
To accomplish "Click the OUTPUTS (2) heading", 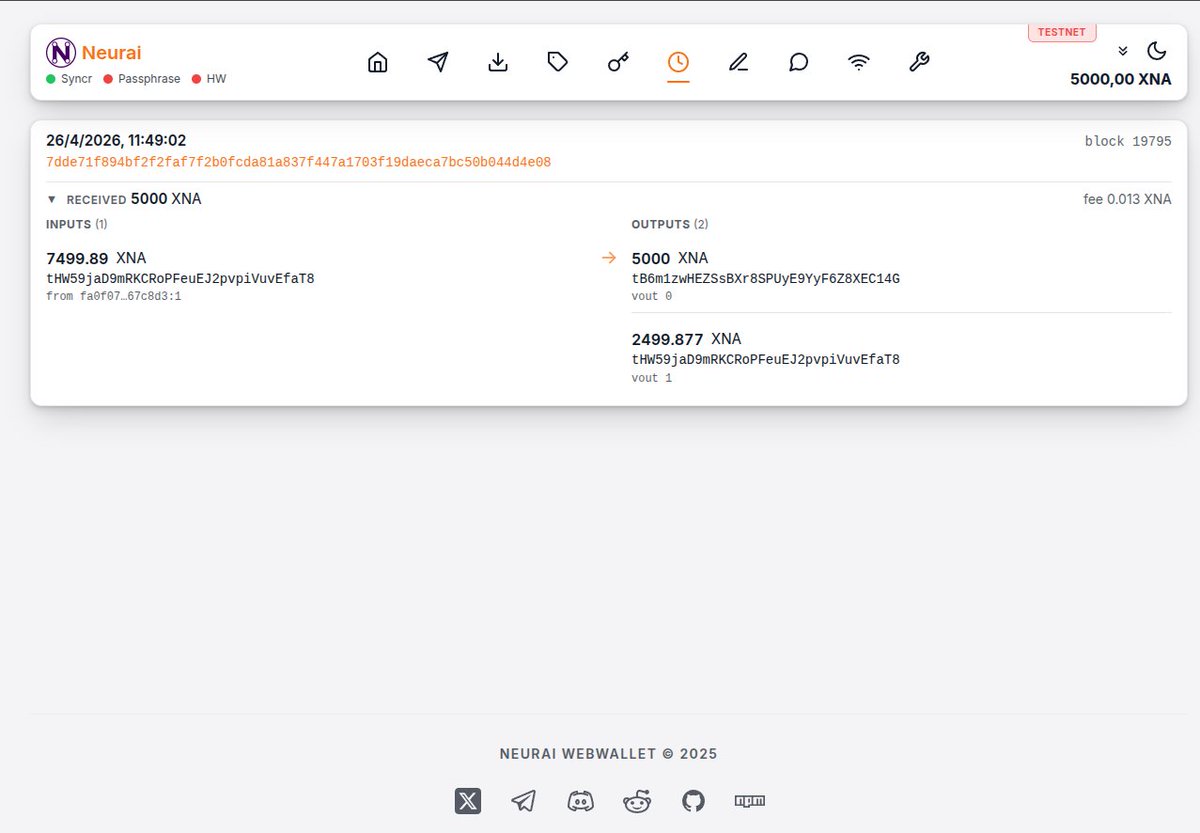I will [x=668, y=224].
